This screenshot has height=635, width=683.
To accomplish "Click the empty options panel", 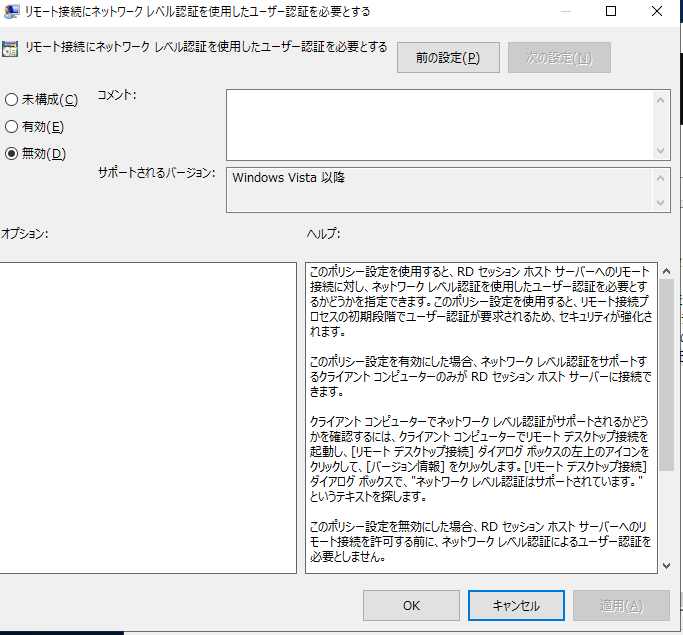I will coord(148,418).
